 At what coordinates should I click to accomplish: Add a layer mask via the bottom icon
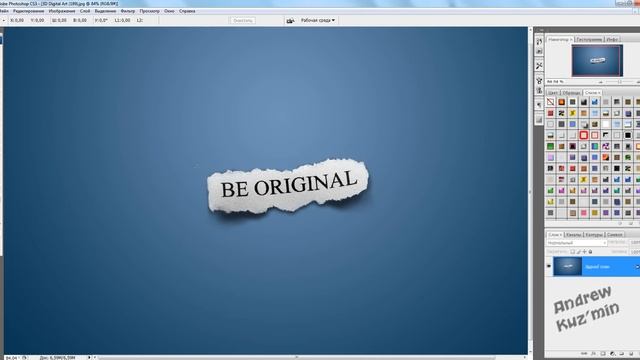click(603, 353)
